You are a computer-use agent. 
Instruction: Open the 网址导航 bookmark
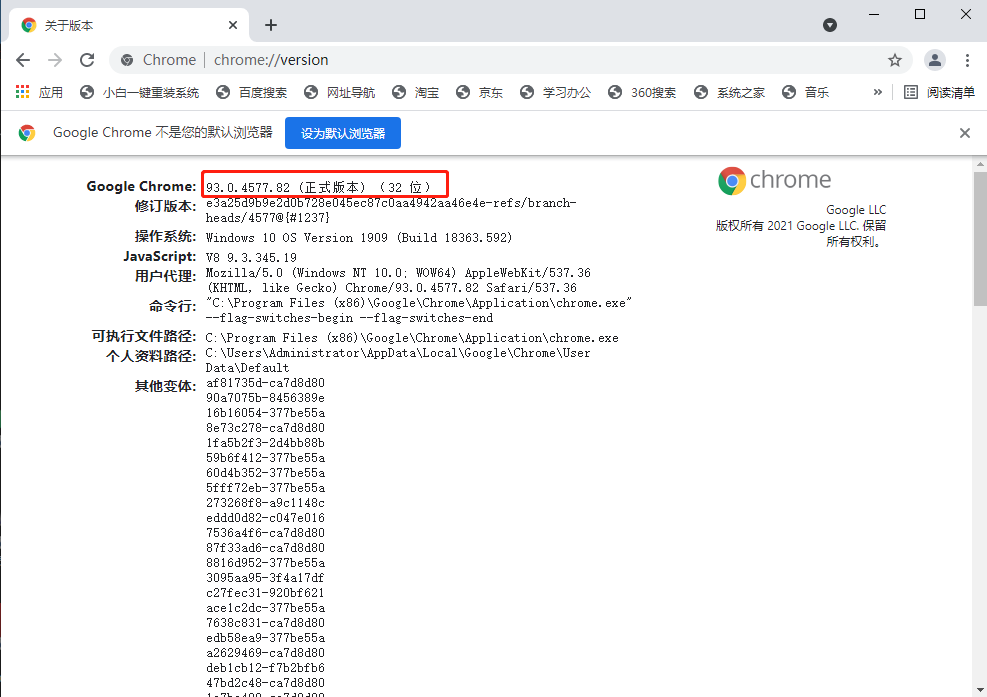[x=339, y=93]
